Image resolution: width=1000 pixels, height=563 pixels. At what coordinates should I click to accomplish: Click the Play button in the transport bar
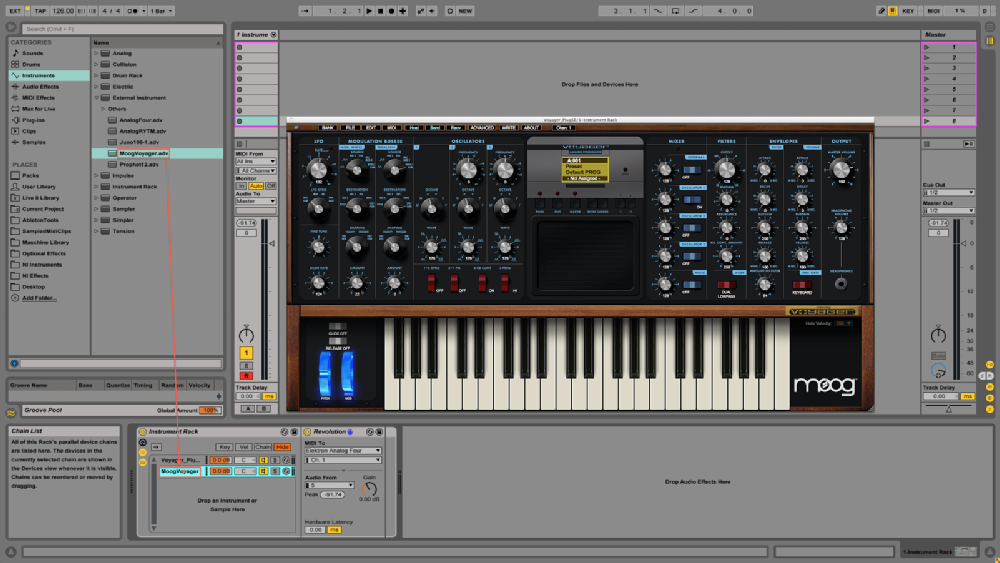click(x=368, y=10)
